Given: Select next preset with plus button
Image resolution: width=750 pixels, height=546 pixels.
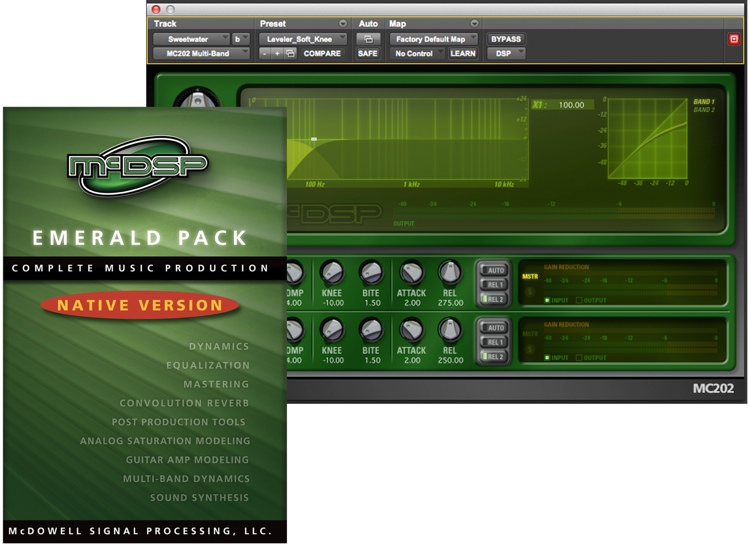Looking at the screenshot, I should point(277,54).
